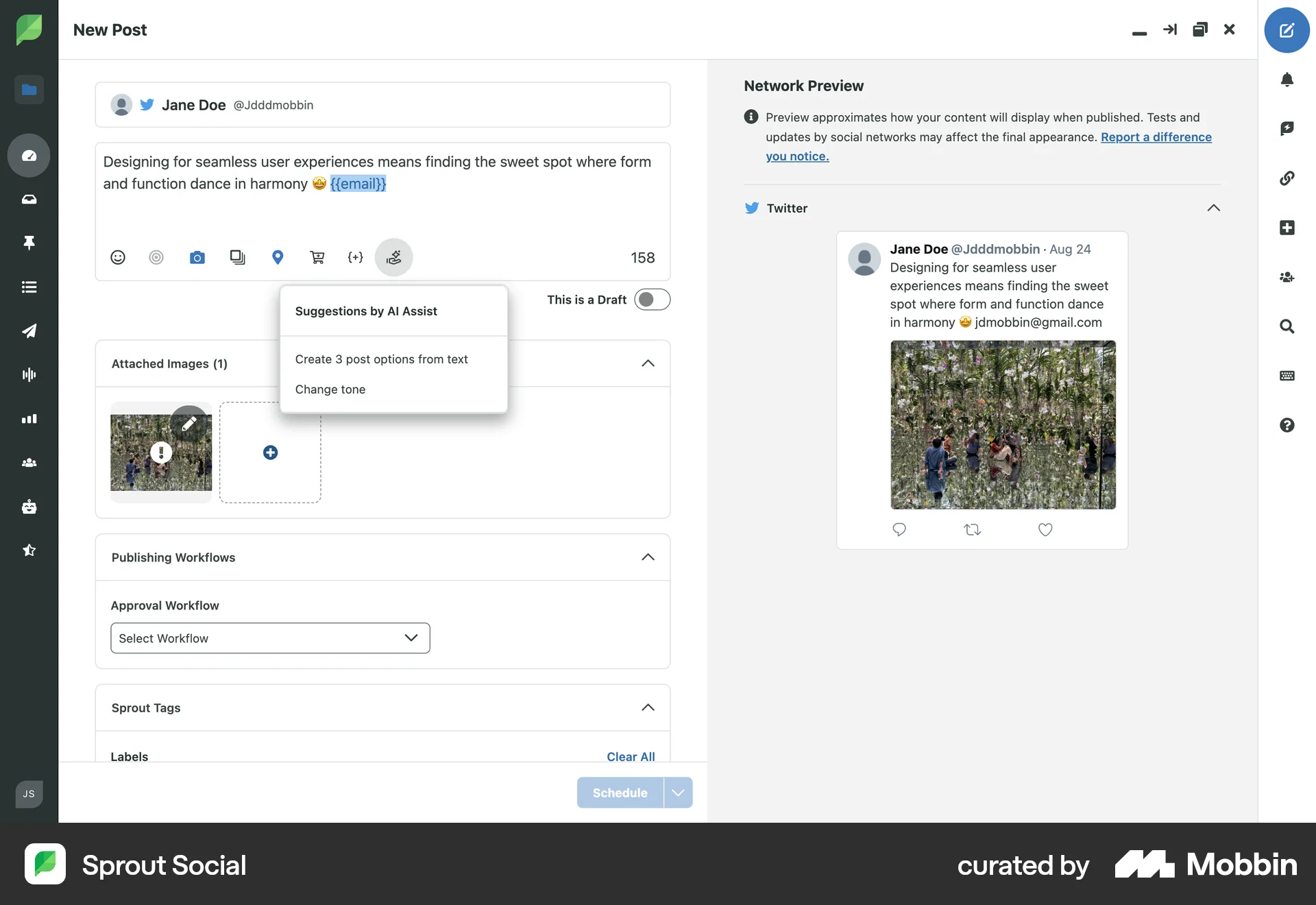Insert a text variable placeholder
Viewport: 1316px width, 905px height.
coord(355,257)
